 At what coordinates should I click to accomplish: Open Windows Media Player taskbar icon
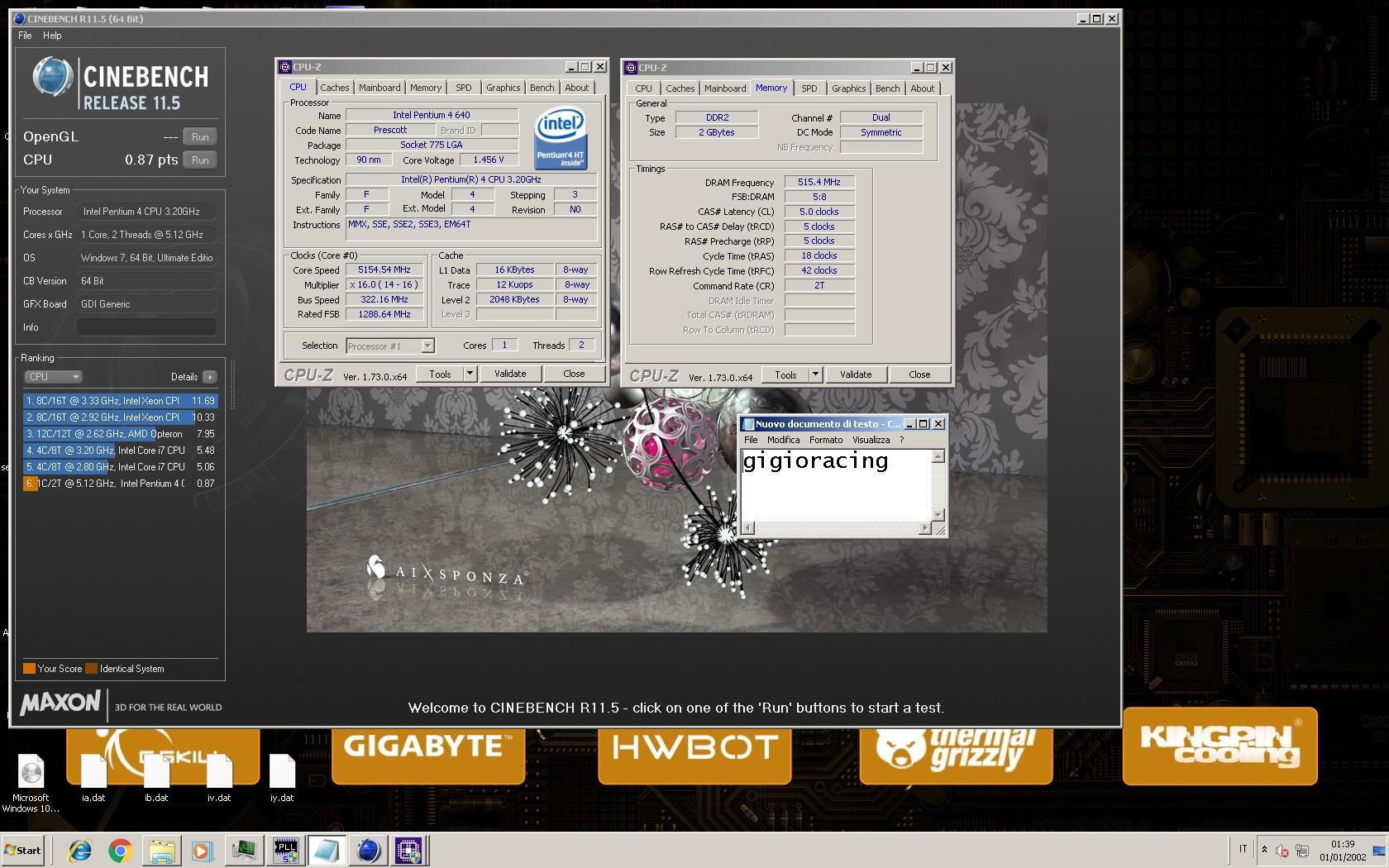pyautogui.click(x=201, y=850)
